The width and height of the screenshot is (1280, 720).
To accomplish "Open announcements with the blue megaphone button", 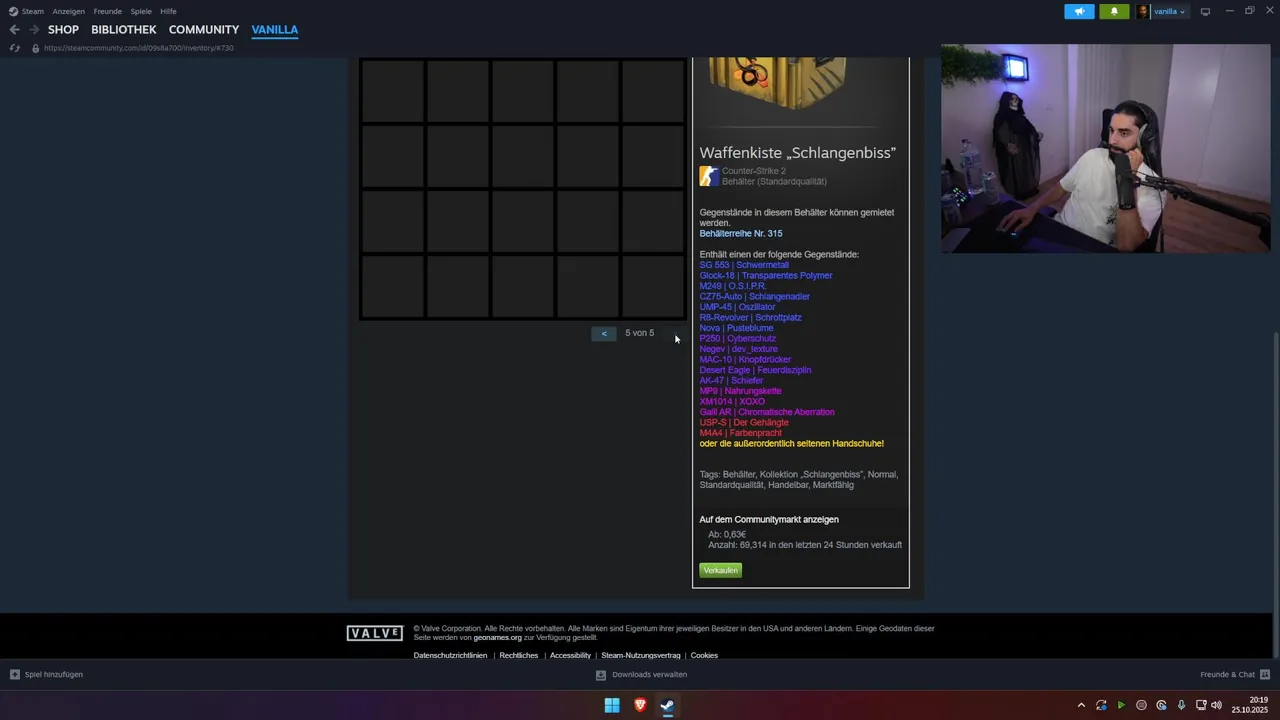I will (x=1079, y=12).
